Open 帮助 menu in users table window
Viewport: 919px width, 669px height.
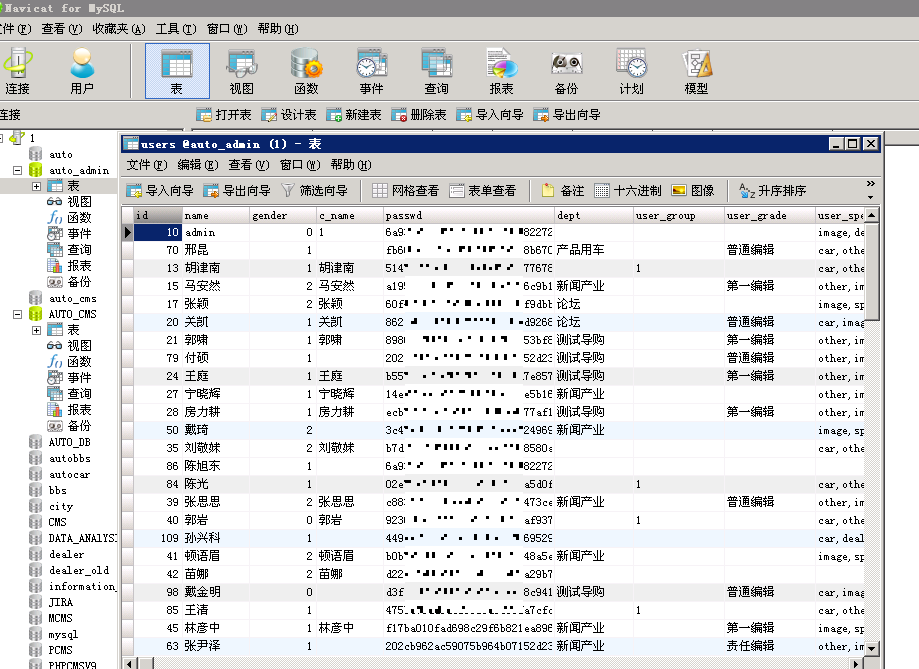pos(351,165)
